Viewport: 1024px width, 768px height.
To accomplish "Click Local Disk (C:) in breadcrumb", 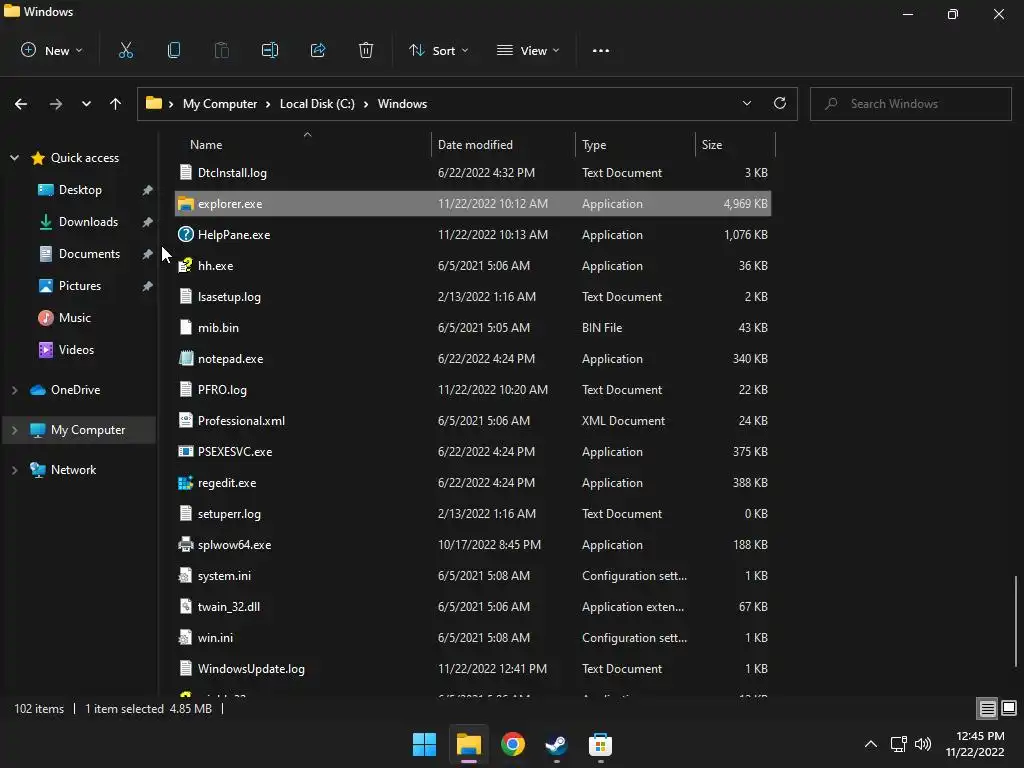I will tap(317, 104).
